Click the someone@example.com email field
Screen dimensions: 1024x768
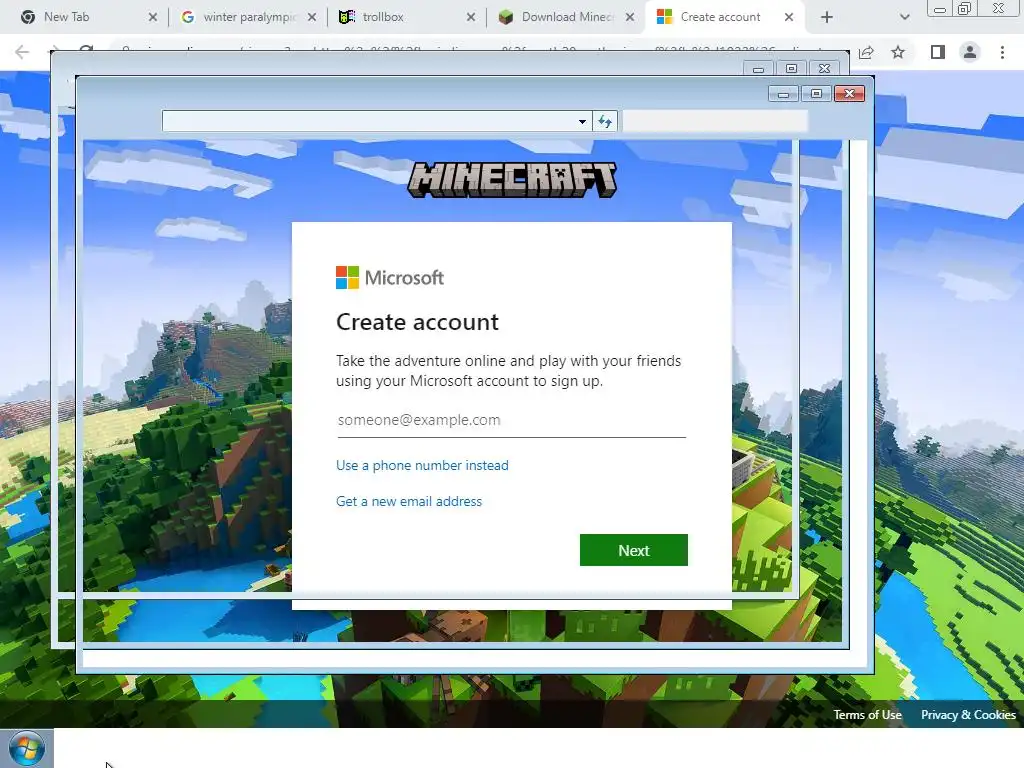(511, 421)
